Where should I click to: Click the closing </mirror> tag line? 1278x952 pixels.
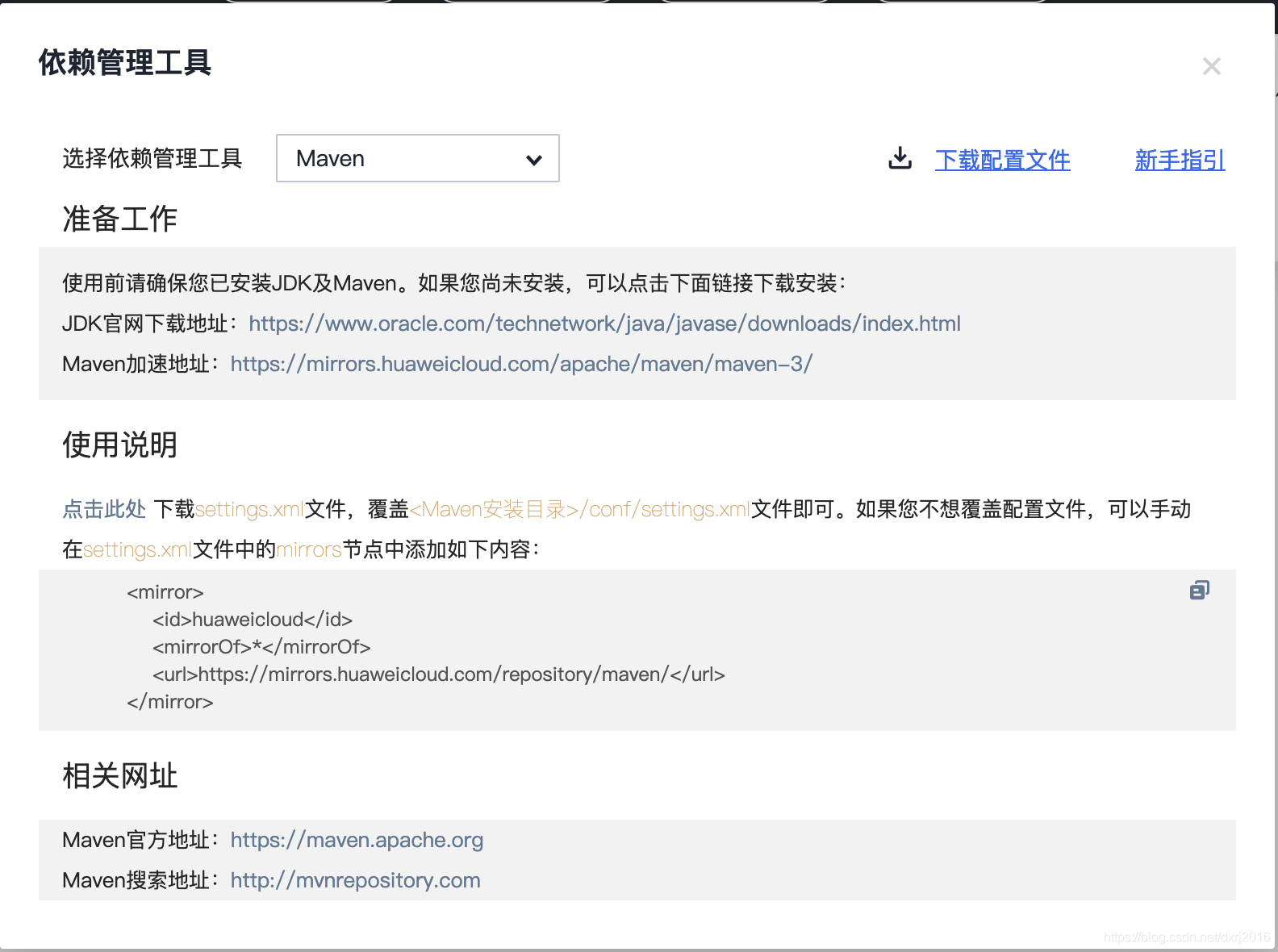point(170,702)
